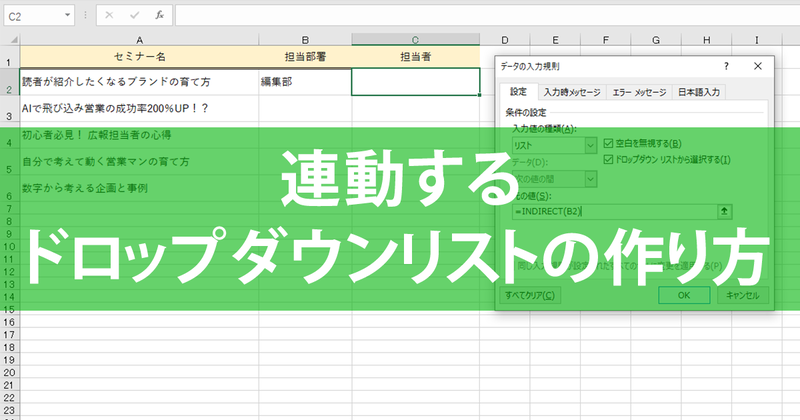
Task: Select cell 読者が紹介したくなるブランドの育て方
Action: pos(139,82)
